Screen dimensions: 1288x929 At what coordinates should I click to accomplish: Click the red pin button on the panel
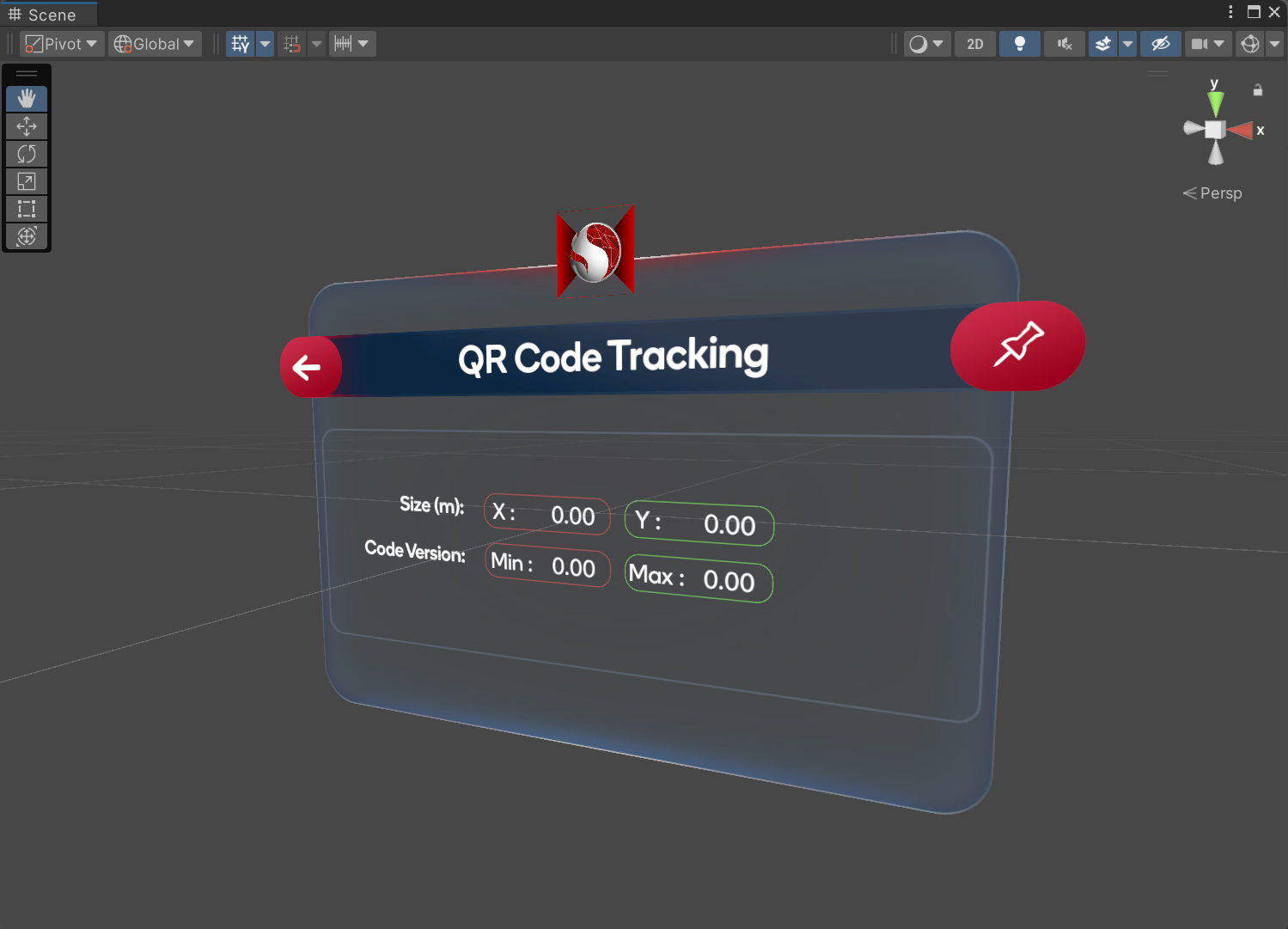point(1017,345)
